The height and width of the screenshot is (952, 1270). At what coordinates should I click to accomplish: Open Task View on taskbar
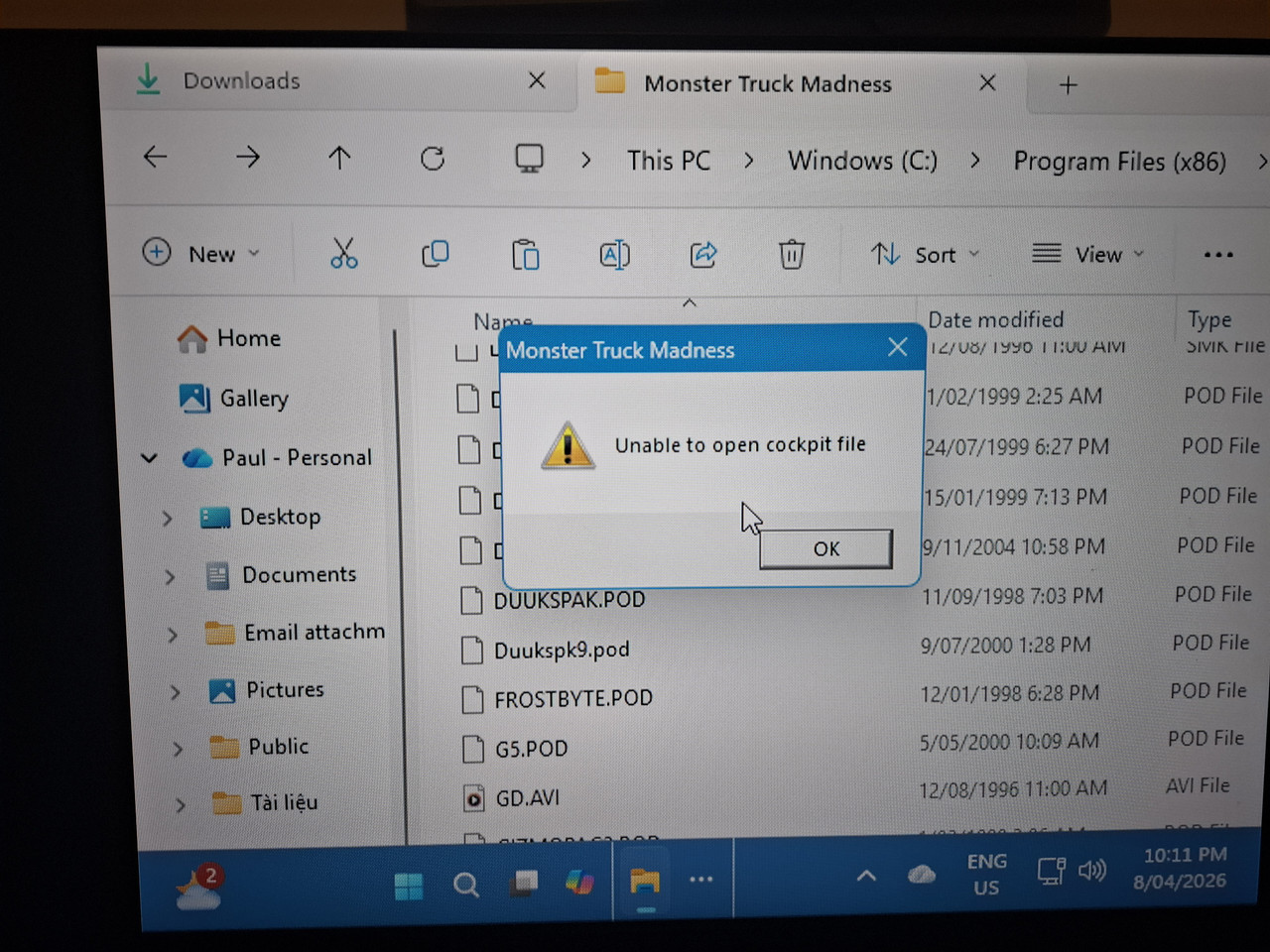523,883
